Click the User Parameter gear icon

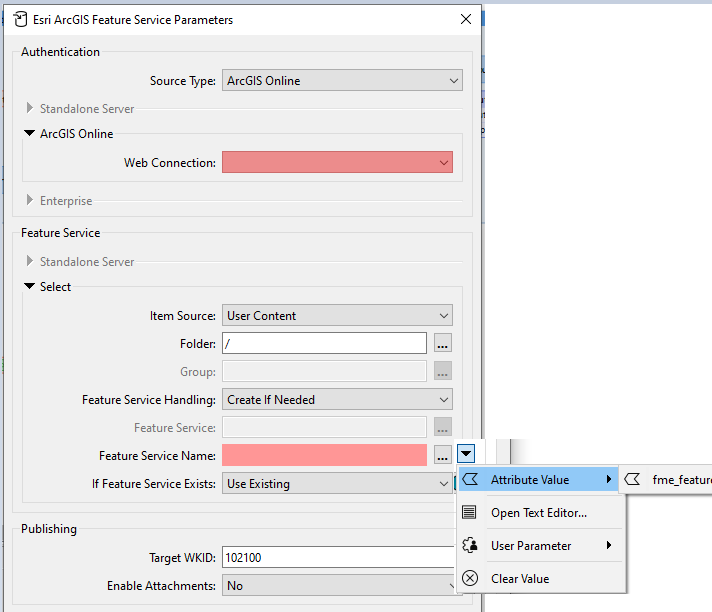470,545
